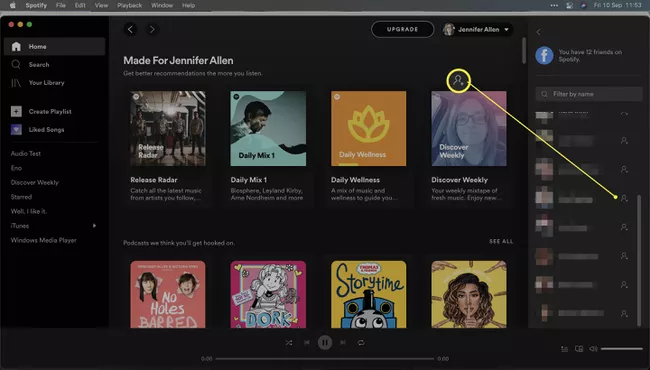Click the Facebook logo icon
This screenshot has width=650, height=370.
click(x=544, y=55)
